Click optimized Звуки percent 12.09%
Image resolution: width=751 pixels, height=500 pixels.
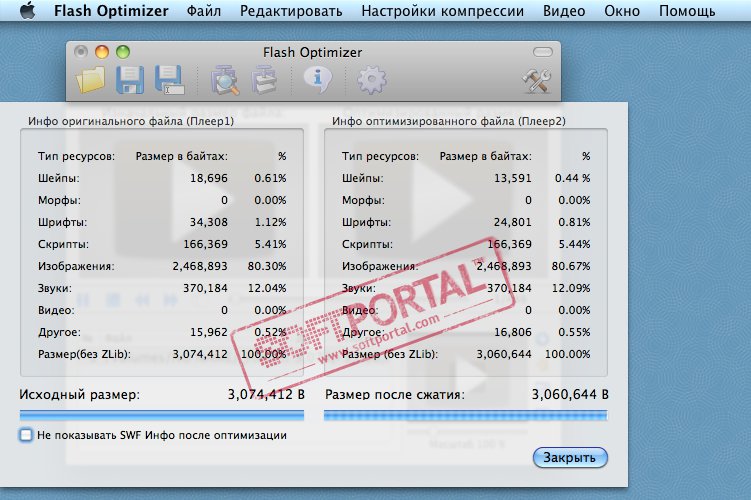tap(571, 288)
